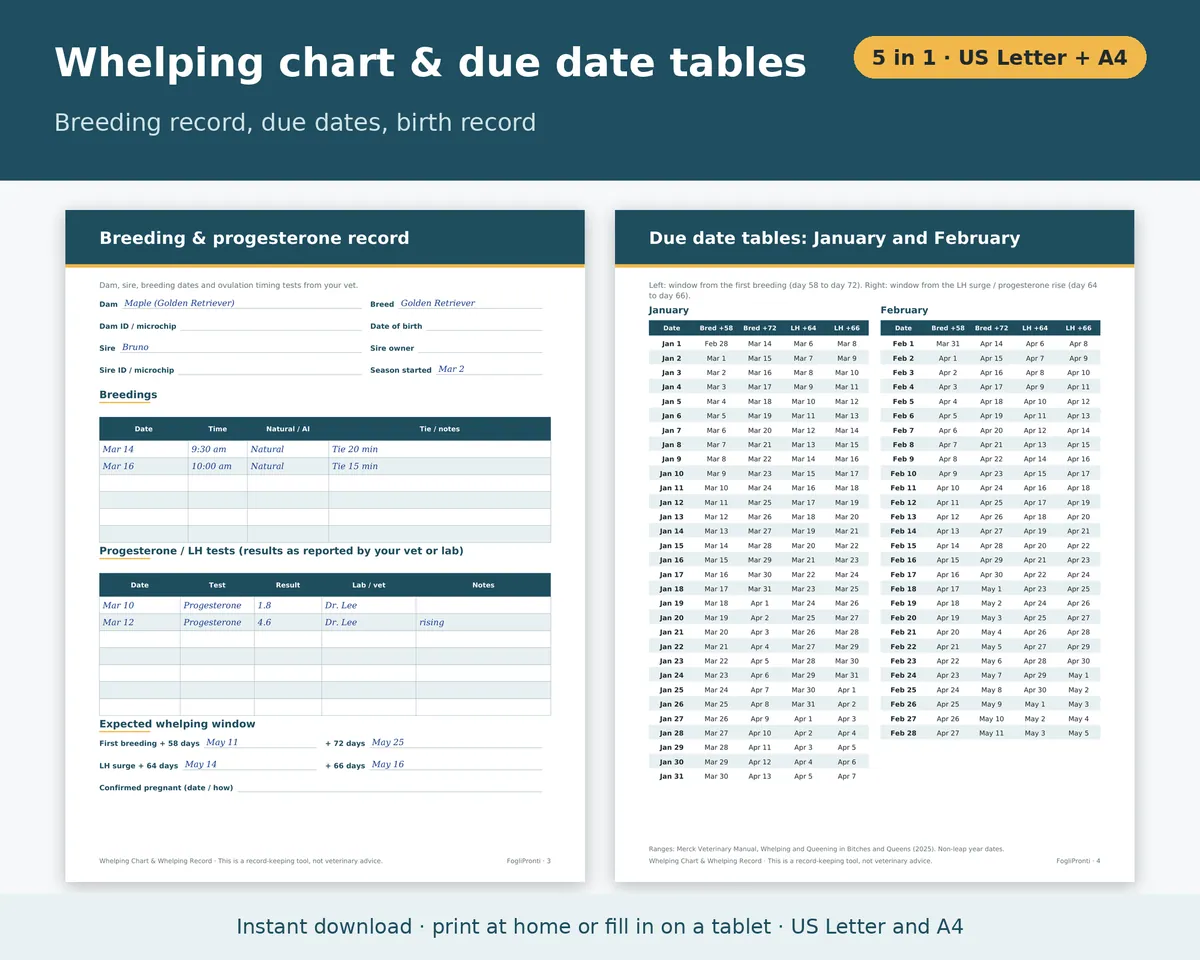Image resolution: width=1200 pixels, height=960 pixels.
Task: Click the 'LH surge + 64 days' field
Action: pos(249,765)
